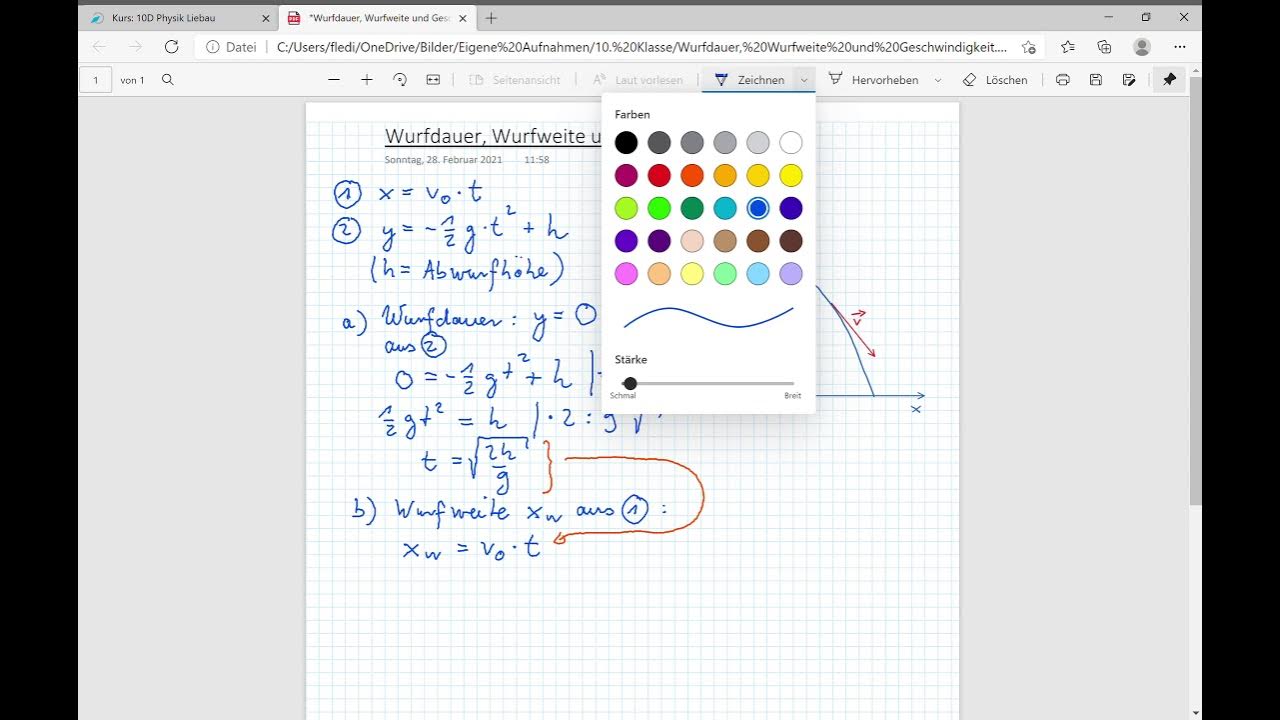Open the Collections icon
The width and height of the screenshot is (1280, 720).
point(1104,47)
